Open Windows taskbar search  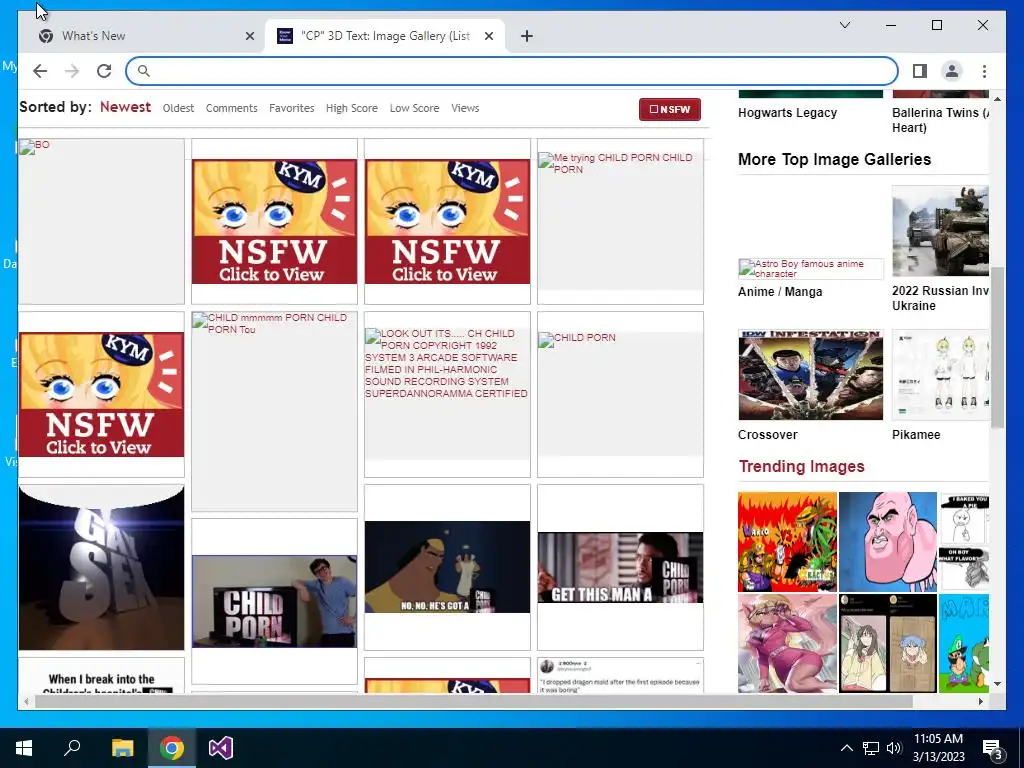point(72,748)
